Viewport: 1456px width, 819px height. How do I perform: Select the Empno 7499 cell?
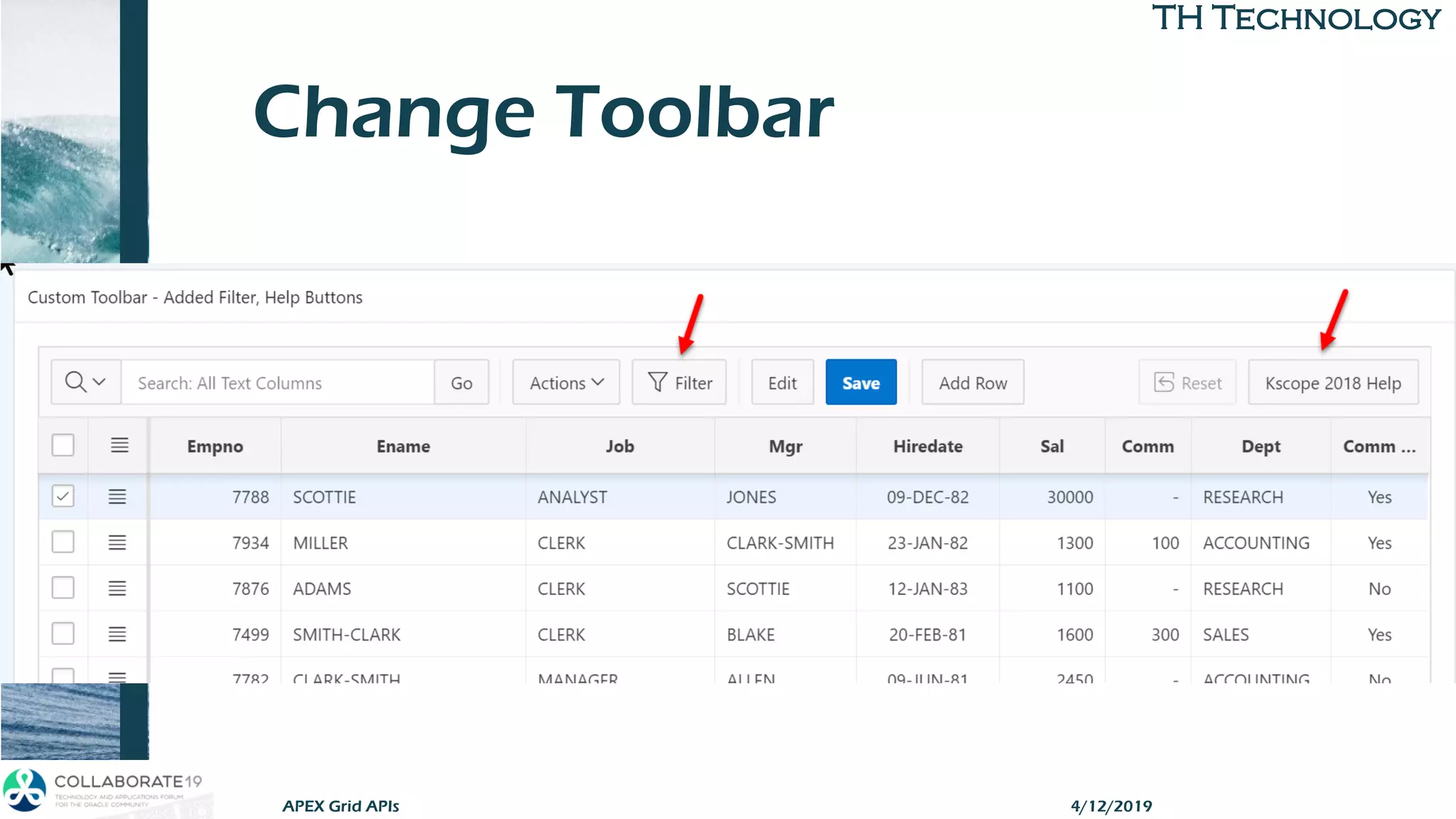pyautogui.click(x=215, y=634)
